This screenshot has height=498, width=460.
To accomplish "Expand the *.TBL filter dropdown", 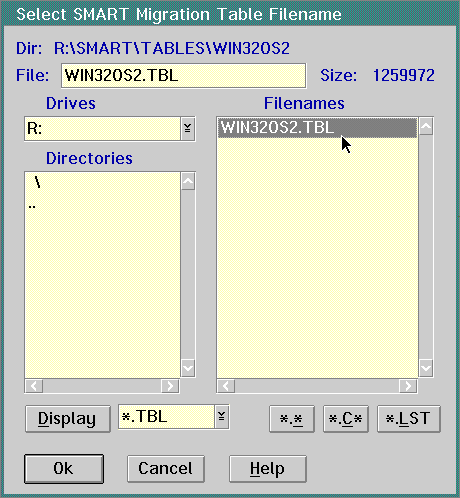I will coord(222,417).
